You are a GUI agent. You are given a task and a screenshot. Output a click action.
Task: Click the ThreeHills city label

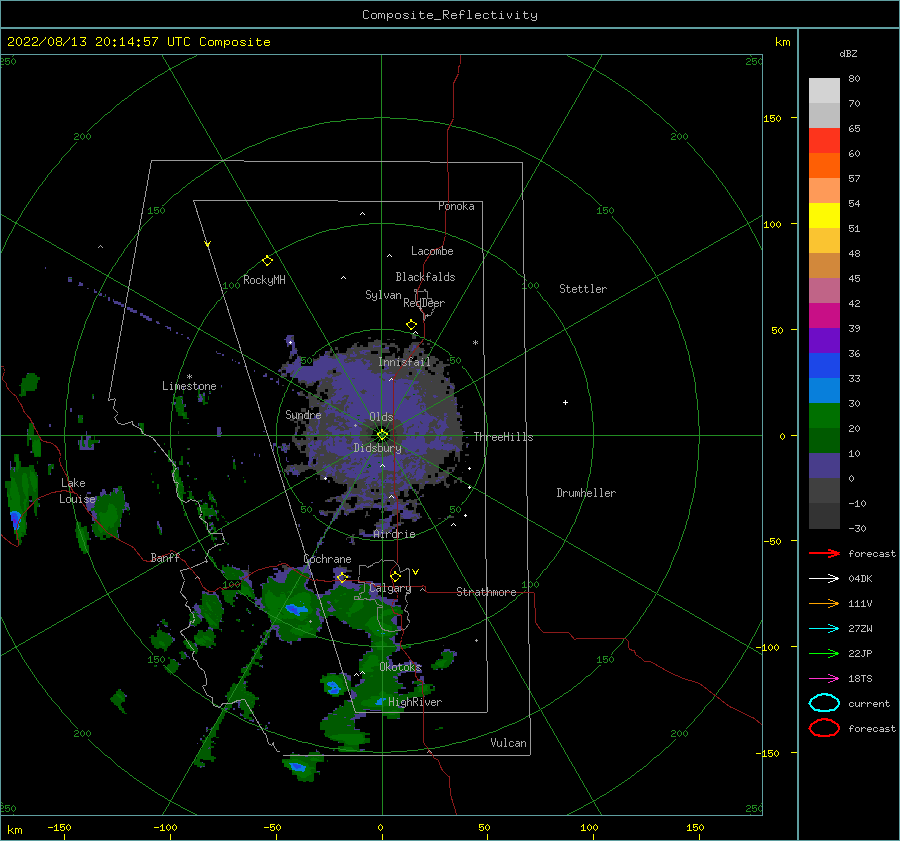click(x=503, y=437)
